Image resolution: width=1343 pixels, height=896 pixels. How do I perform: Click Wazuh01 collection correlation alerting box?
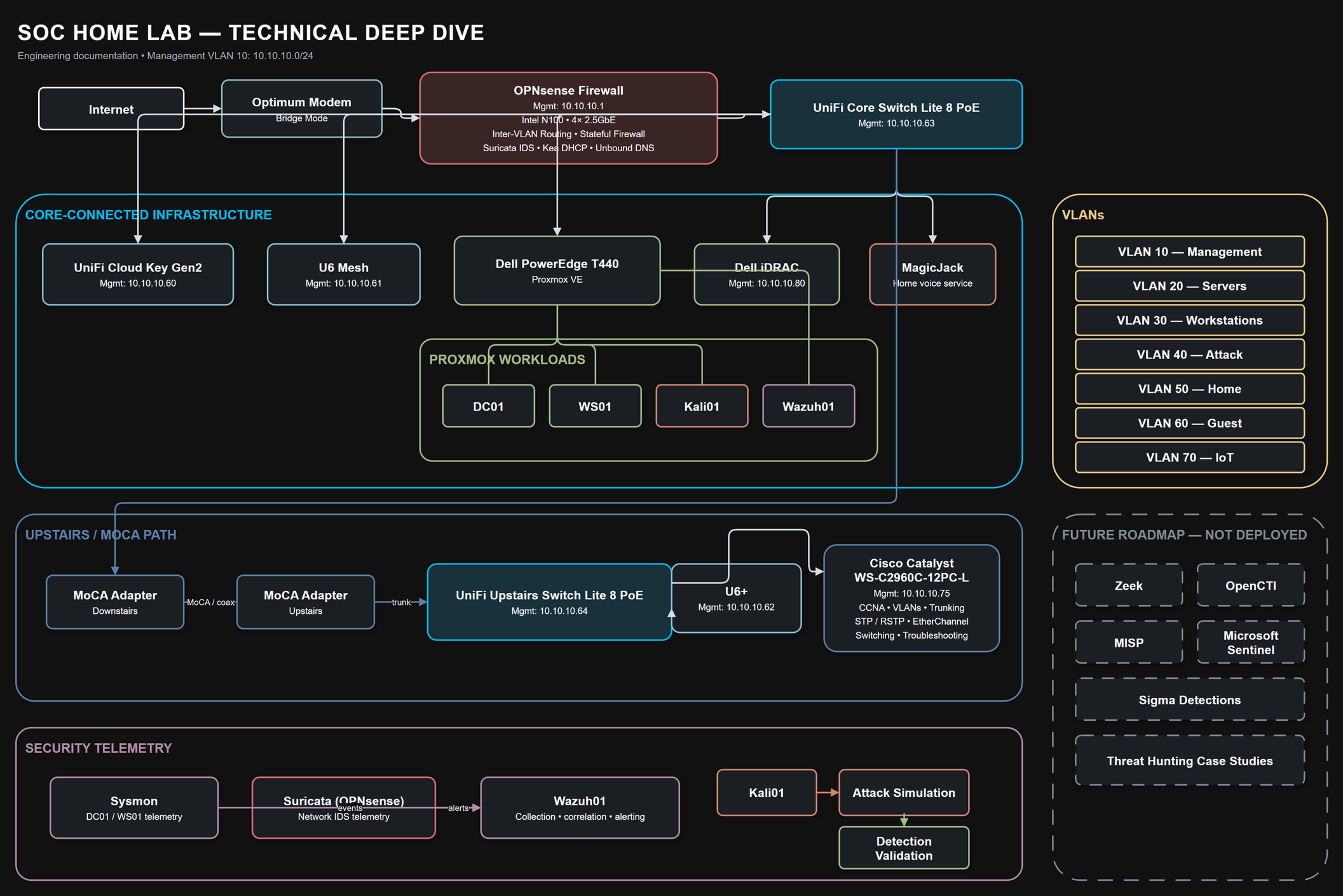pos(580,808)
